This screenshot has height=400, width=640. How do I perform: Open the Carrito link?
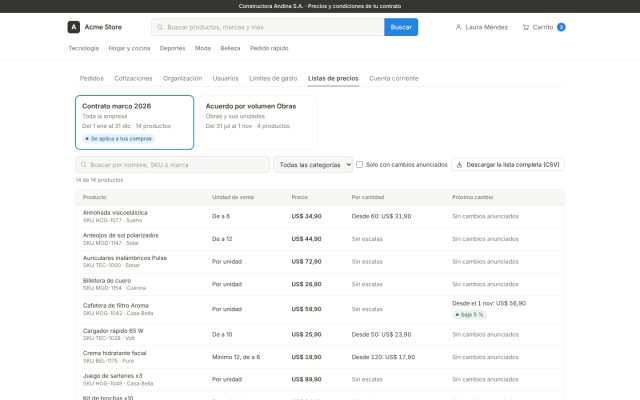544,27
